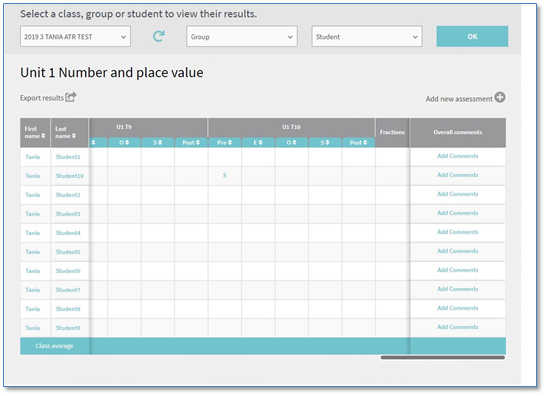Image resolution: width=546 pixels, height=396 pixels.
Task: Add Comments for Student9 row
Action: click(x=458, y=327)
